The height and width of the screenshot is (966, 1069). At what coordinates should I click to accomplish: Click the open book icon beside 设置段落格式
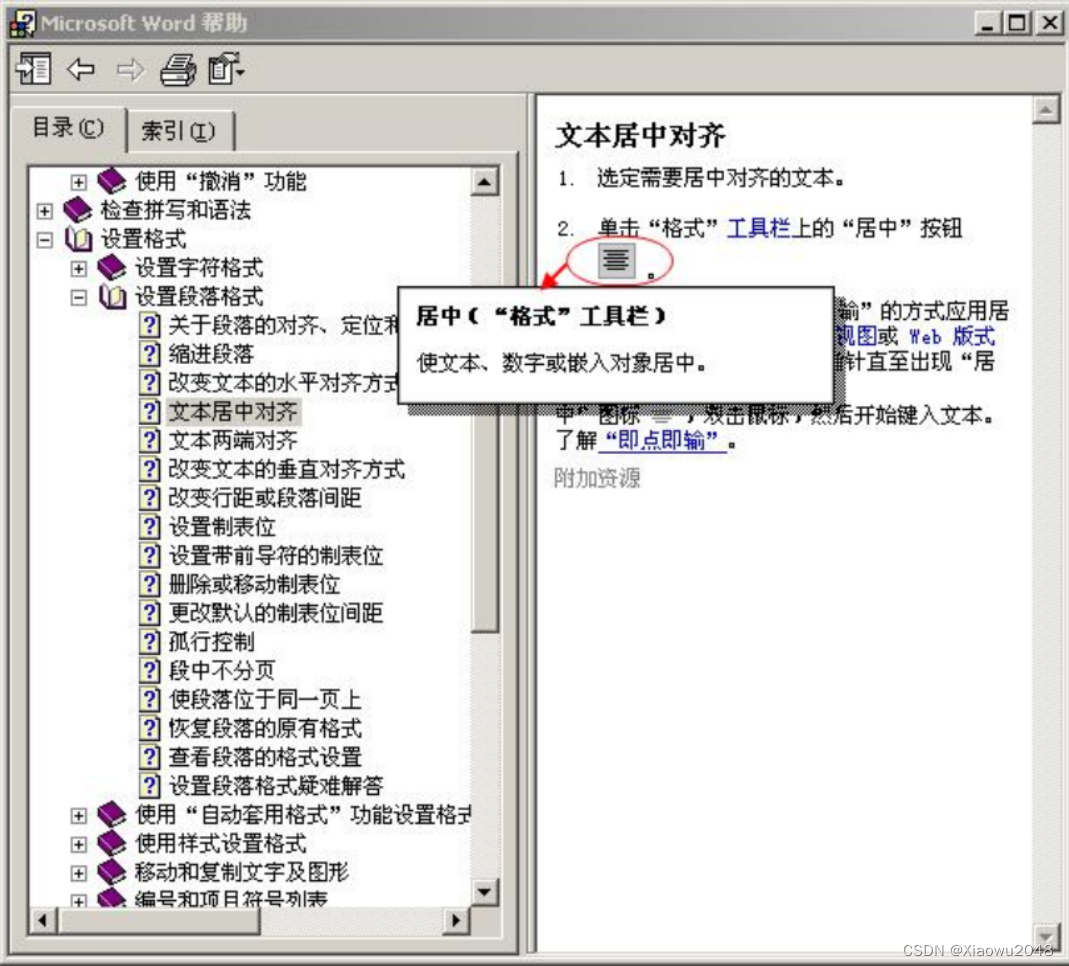[112, 297]
